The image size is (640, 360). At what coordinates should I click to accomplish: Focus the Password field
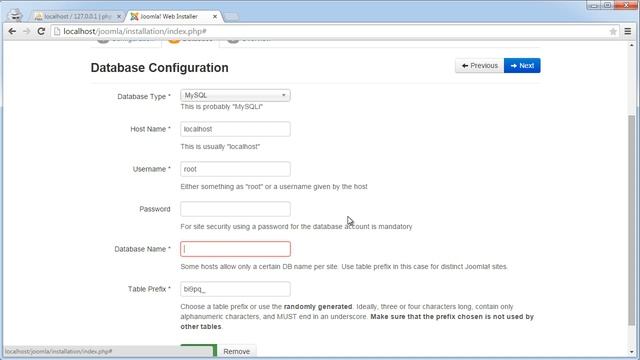[x=235, y=209]
